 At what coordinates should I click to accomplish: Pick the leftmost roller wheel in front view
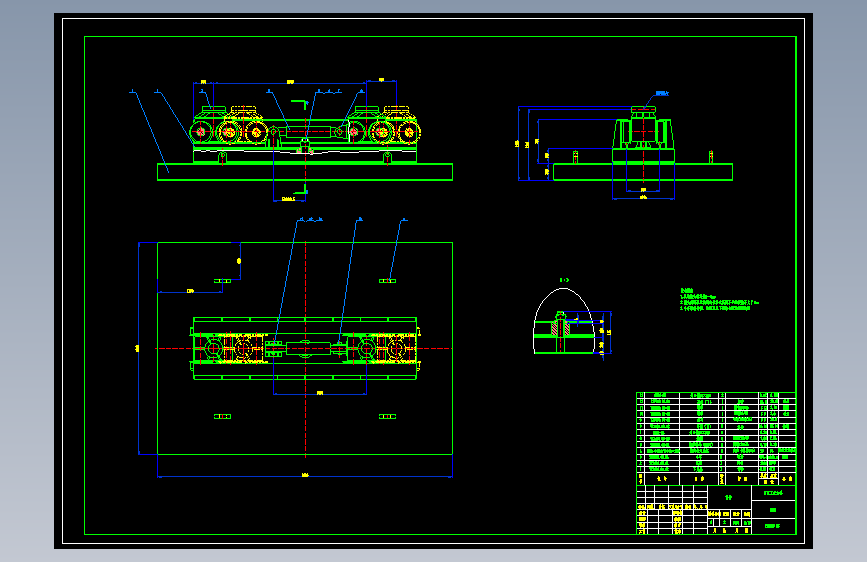pos(201,132)
